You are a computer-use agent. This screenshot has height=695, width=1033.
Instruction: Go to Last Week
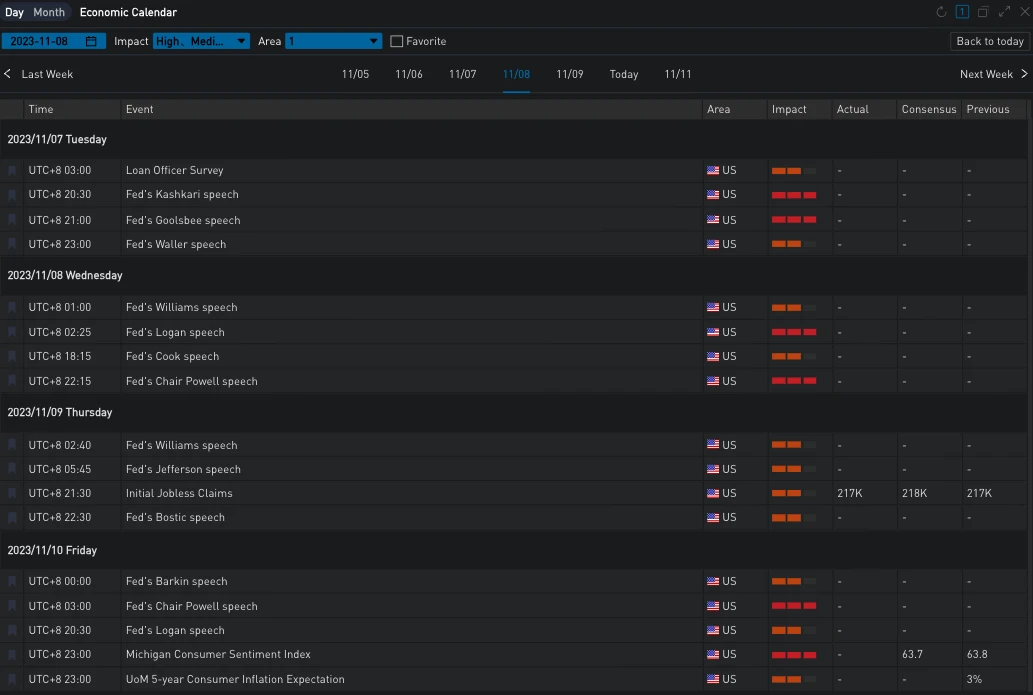tap(39, 74)
